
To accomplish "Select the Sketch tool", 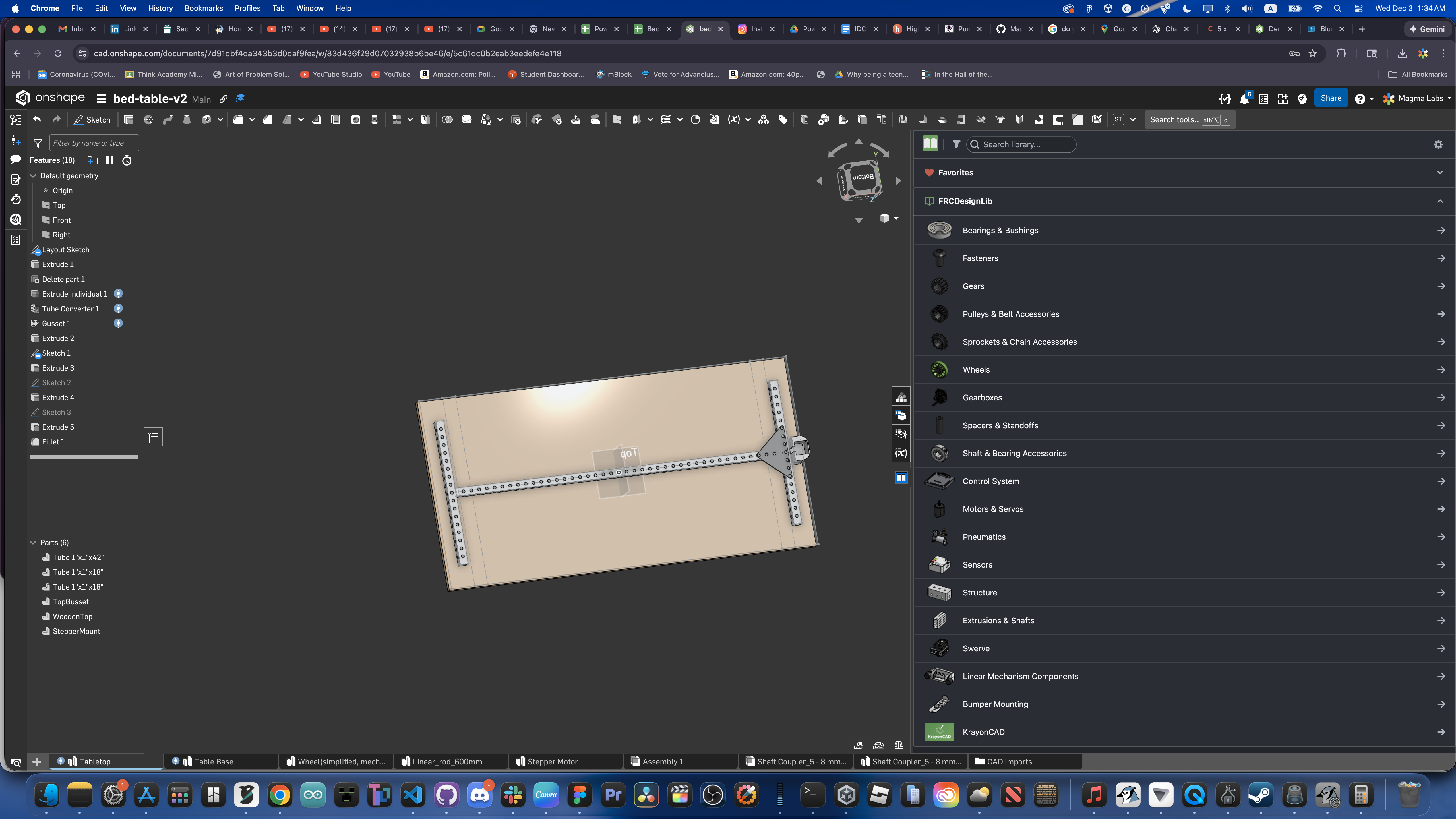I will 92,119.
